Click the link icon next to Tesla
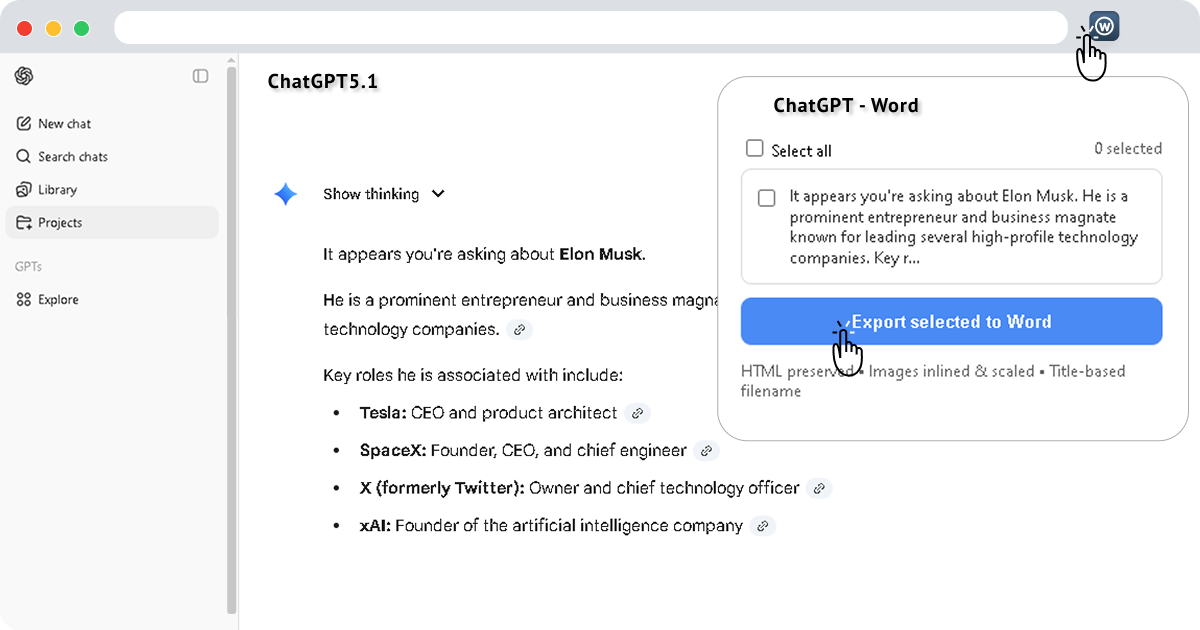This screenshot has height=630, width=1200. 637,412
